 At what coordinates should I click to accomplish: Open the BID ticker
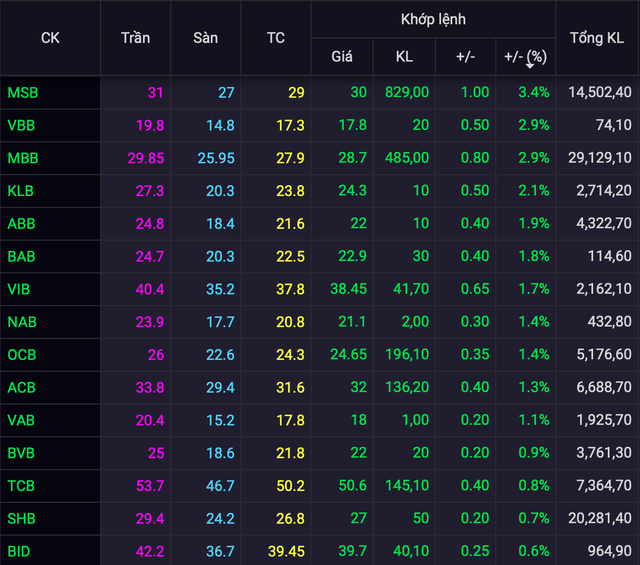pos(20,550)
